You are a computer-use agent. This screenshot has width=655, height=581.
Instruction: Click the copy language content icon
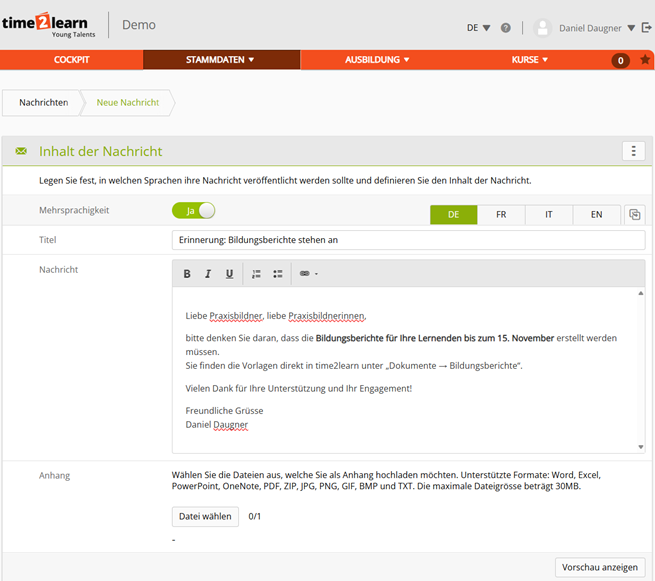(634, 215)
